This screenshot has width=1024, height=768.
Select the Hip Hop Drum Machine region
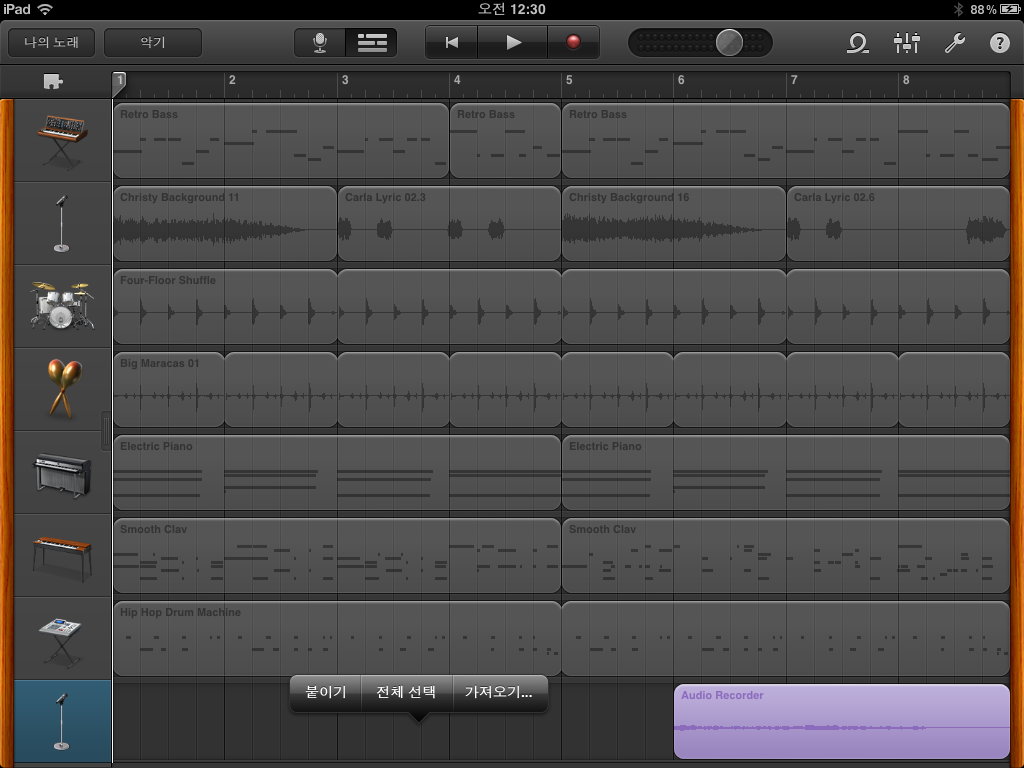pos(337,638)
